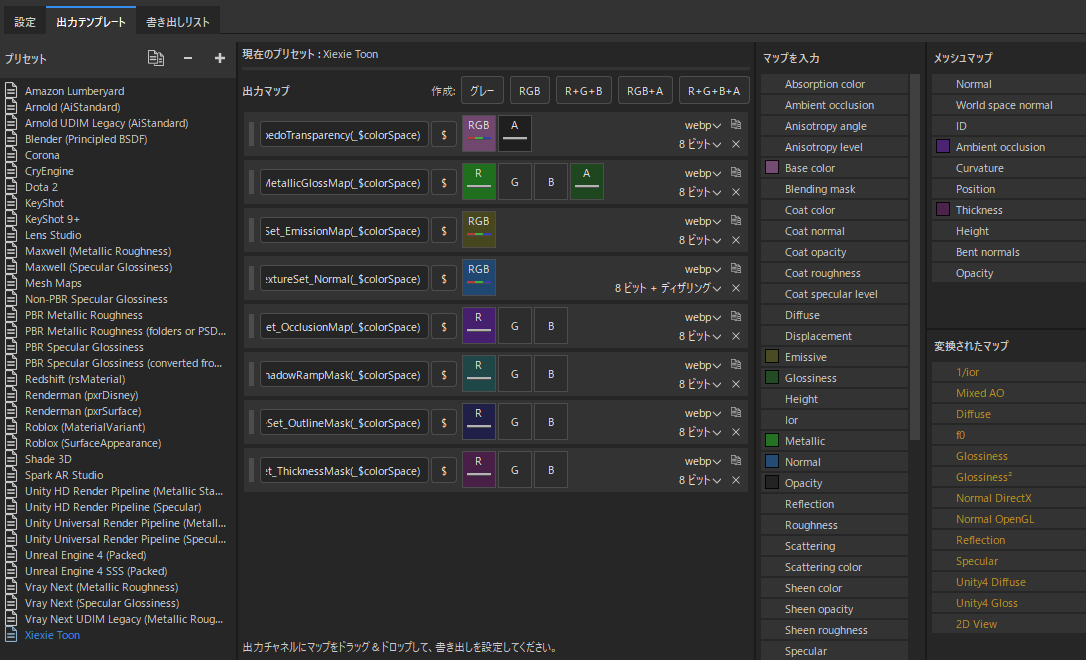Click the A channel of MetallicGlossMap row

(x=587, y=182)
